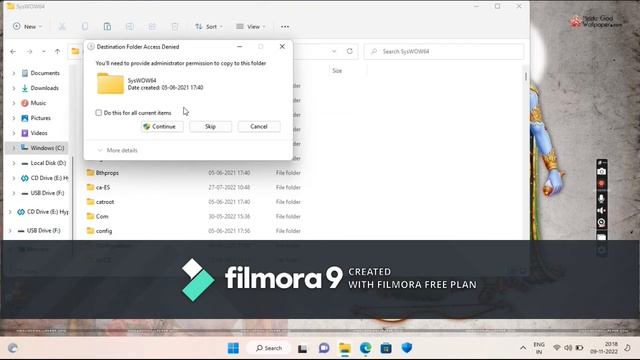Check 'Do this for all current items'
640x360 pixels.
tap(98, 113)
